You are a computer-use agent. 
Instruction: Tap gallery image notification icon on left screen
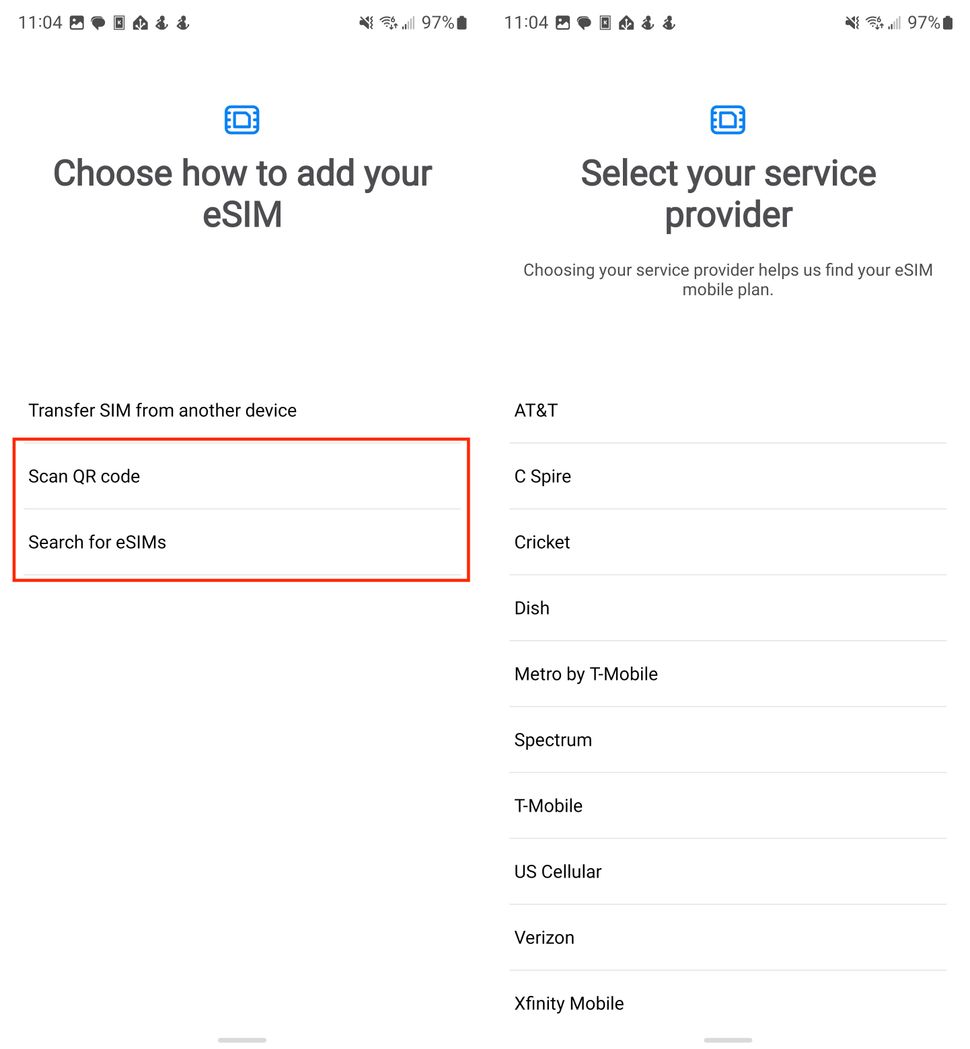click(x=77, y=23)
